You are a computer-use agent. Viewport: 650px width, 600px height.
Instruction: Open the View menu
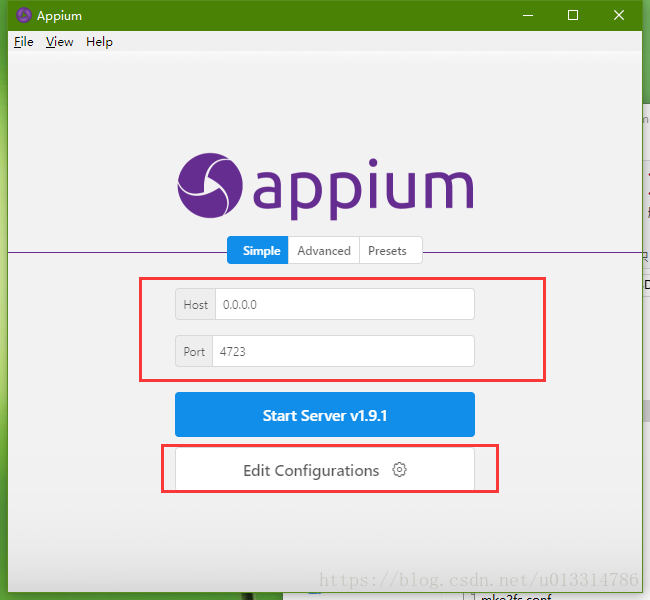59,42
